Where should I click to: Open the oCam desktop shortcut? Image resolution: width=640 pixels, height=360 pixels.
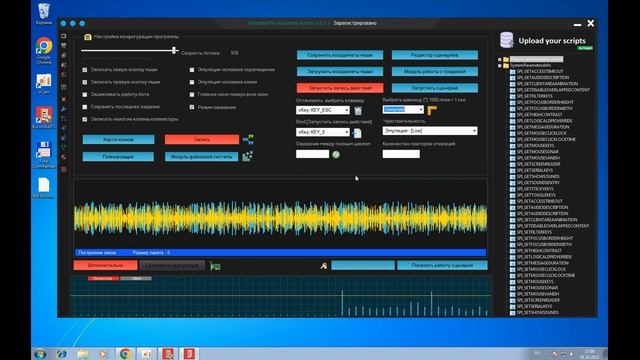click(x=44, y=84)
